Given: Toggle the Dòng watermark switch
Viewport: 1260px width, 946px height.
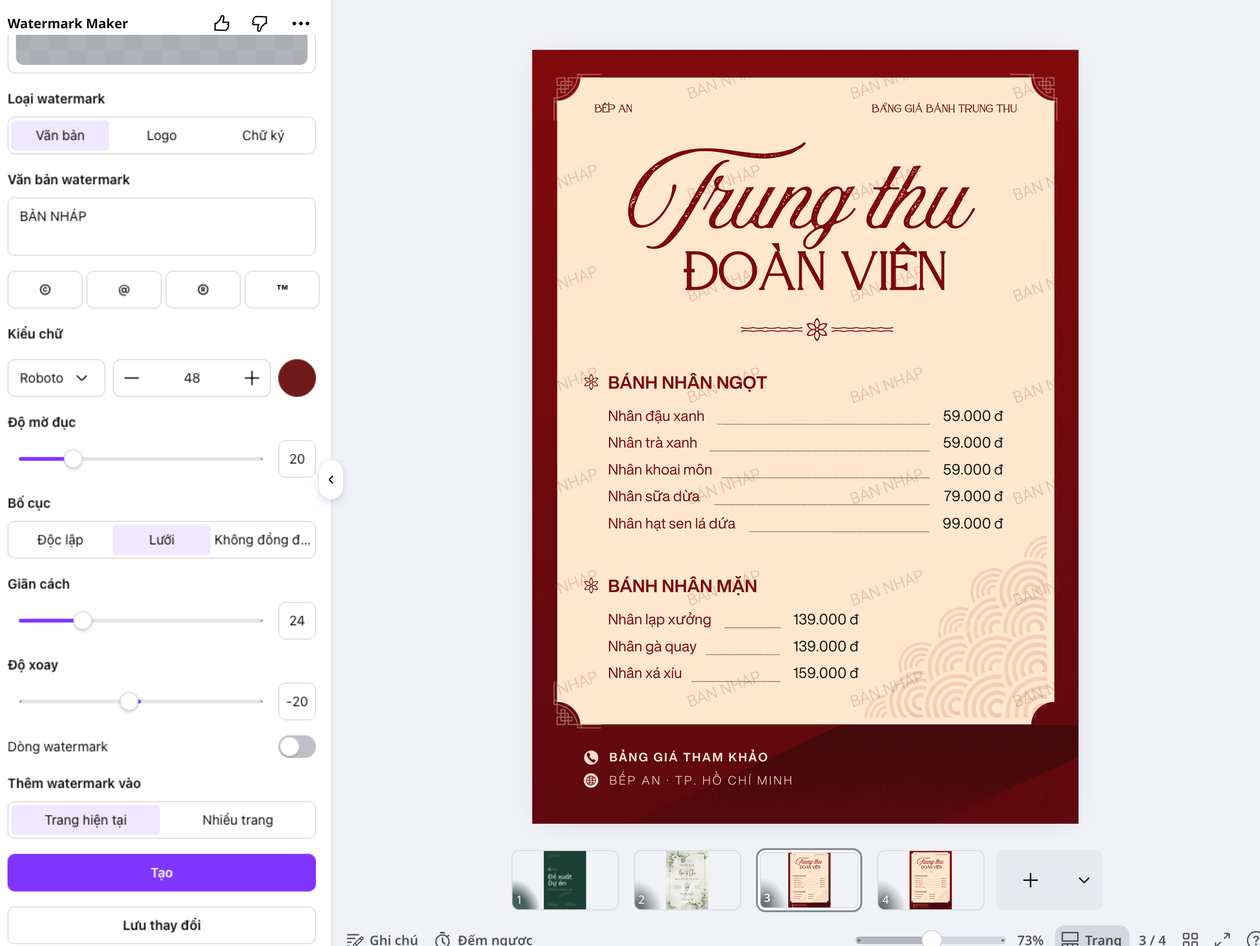Looking at the screenshot, I should point(297,747).
